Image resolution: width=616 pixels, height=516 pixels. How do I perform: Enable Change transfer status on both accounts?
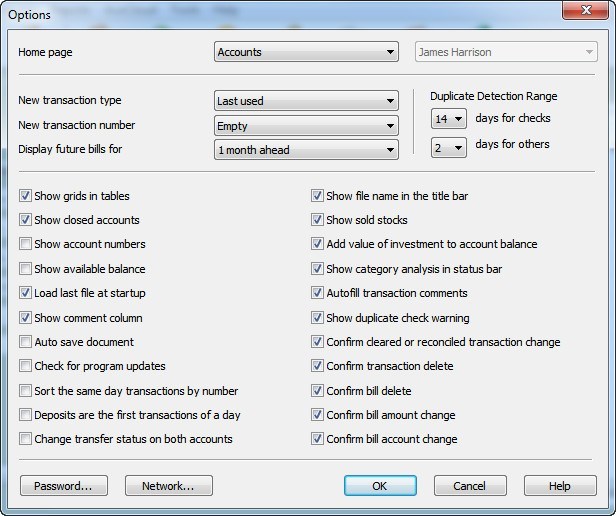[x=26, y=439]
